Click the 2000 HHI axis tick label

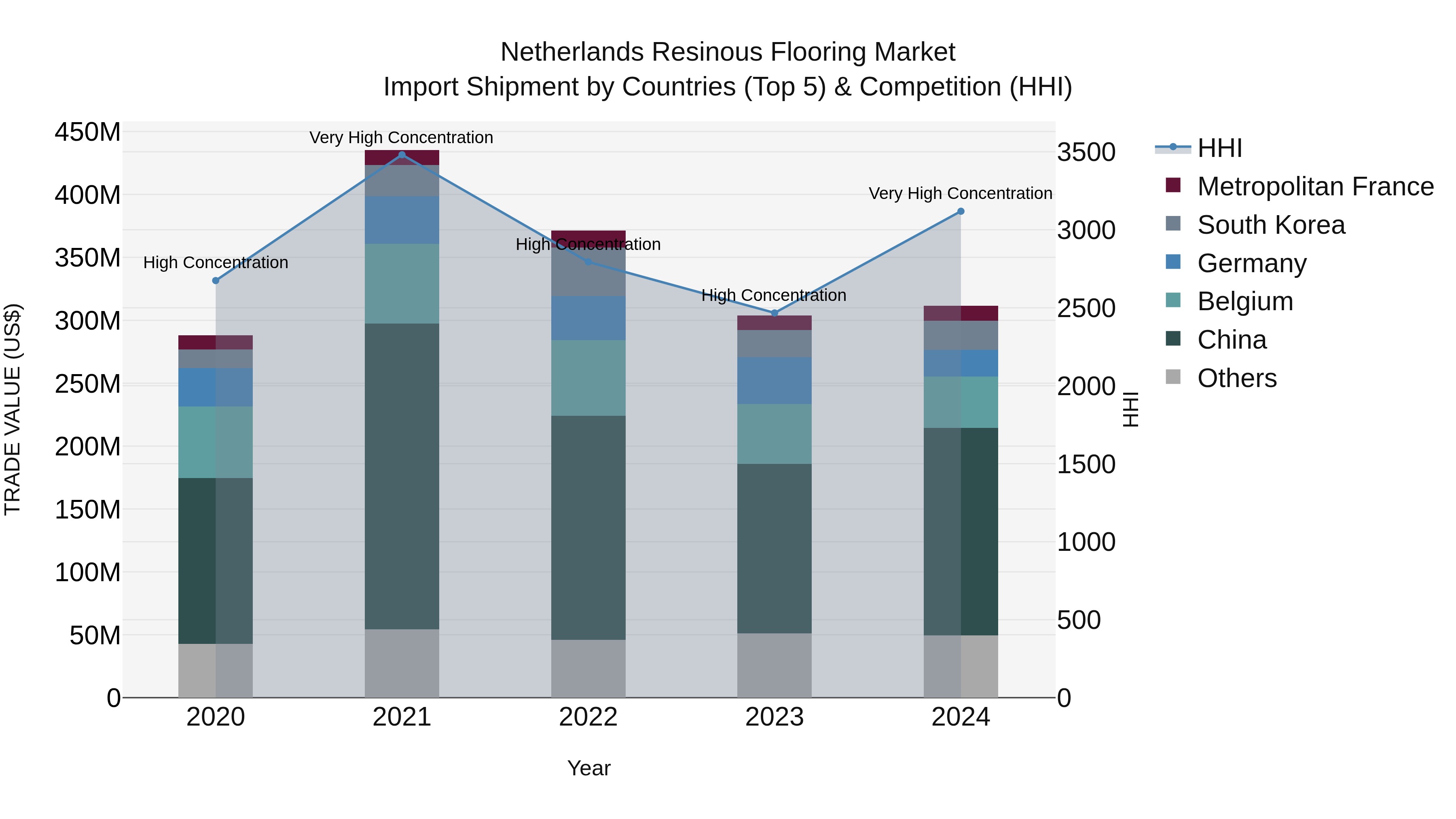(1086, 387)
